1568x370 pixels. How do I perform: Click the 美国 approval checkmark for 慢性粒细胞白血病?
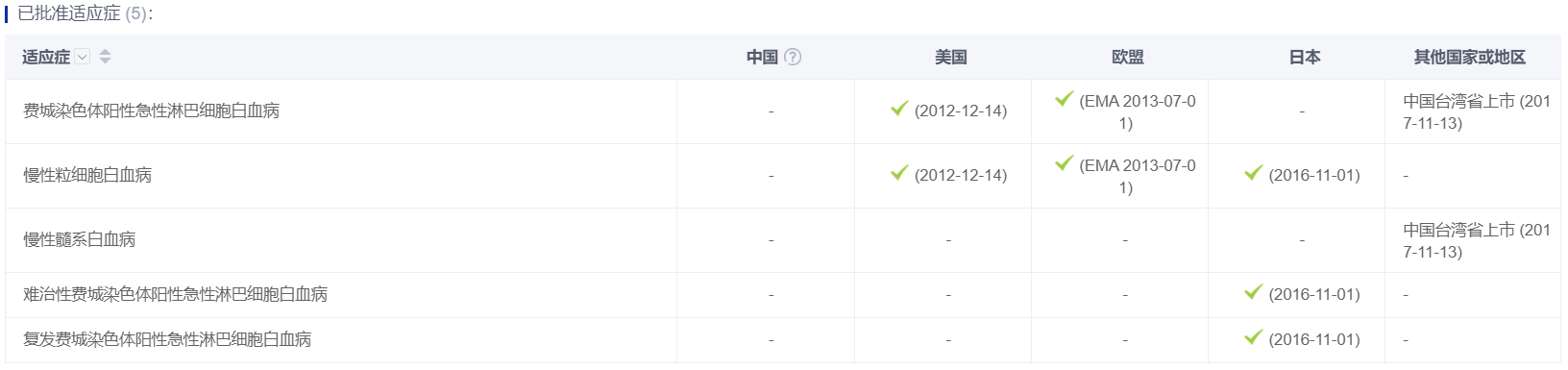tap(899, 173)
